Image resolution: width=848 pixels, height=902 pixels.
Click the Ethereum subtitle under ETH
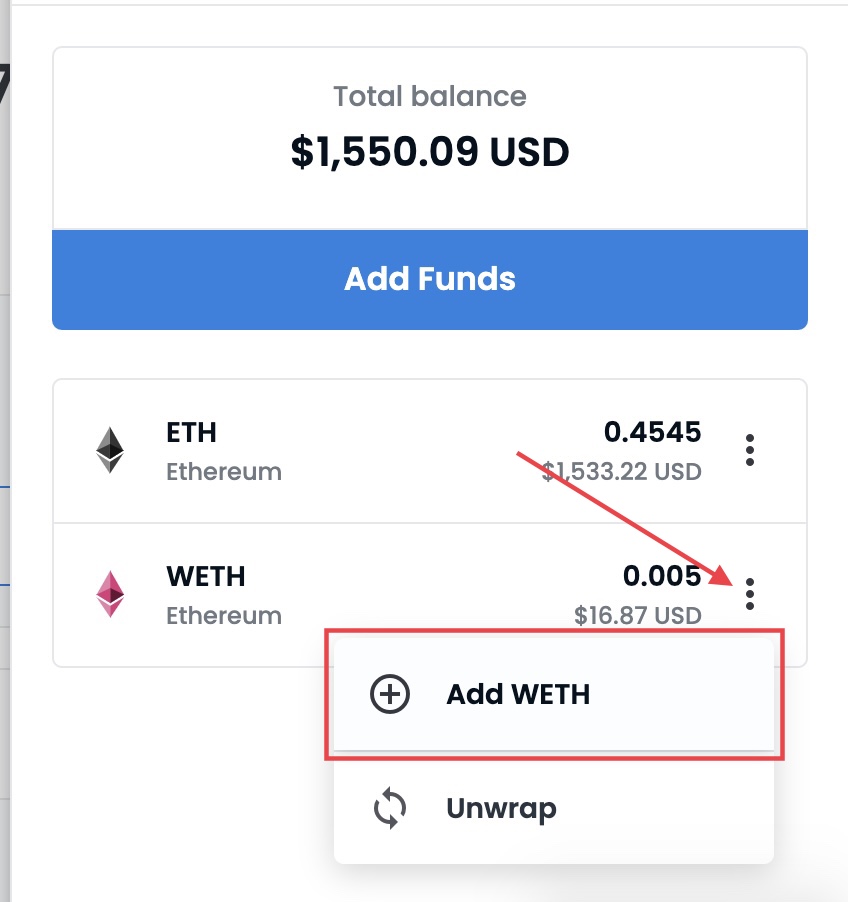point(224,472)
